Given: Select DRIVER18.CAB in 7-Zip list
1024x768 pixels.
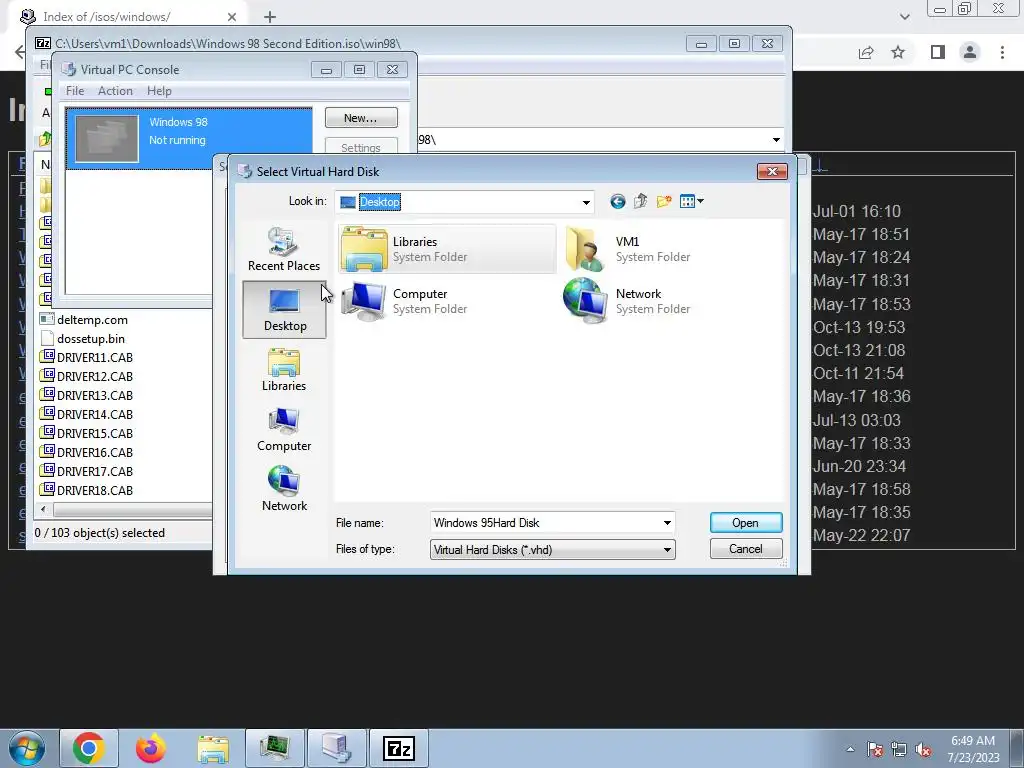Looking at the screenshot, I should click(95, 490).
